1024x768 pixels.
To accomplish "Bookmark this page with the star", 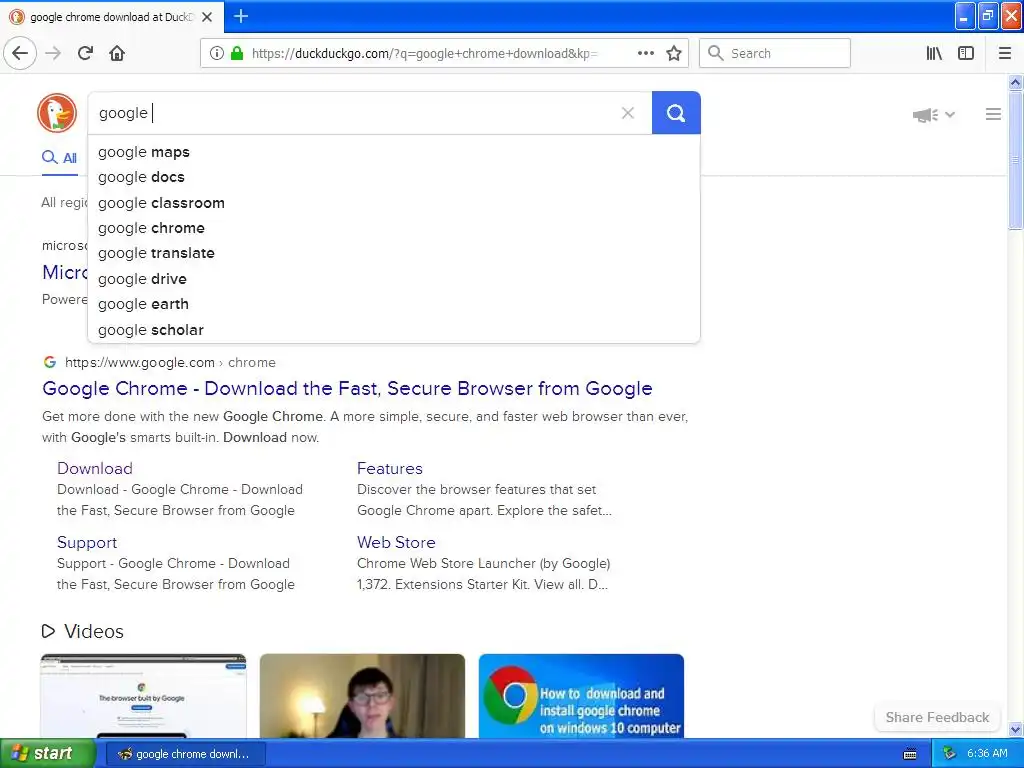I will [674, 54].
